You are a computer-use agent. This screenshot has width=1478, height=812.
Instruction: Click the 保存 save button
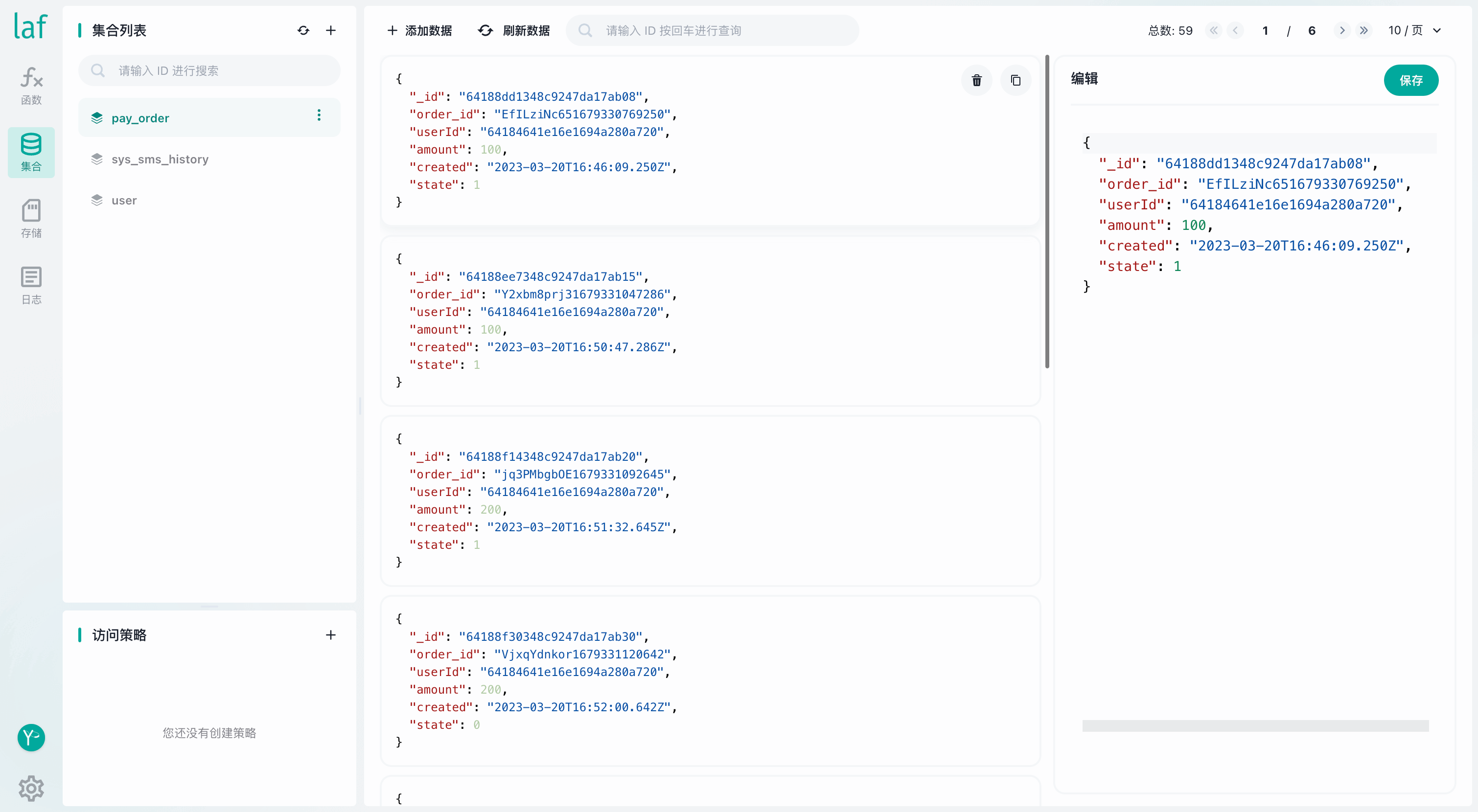pos(1410,80)
